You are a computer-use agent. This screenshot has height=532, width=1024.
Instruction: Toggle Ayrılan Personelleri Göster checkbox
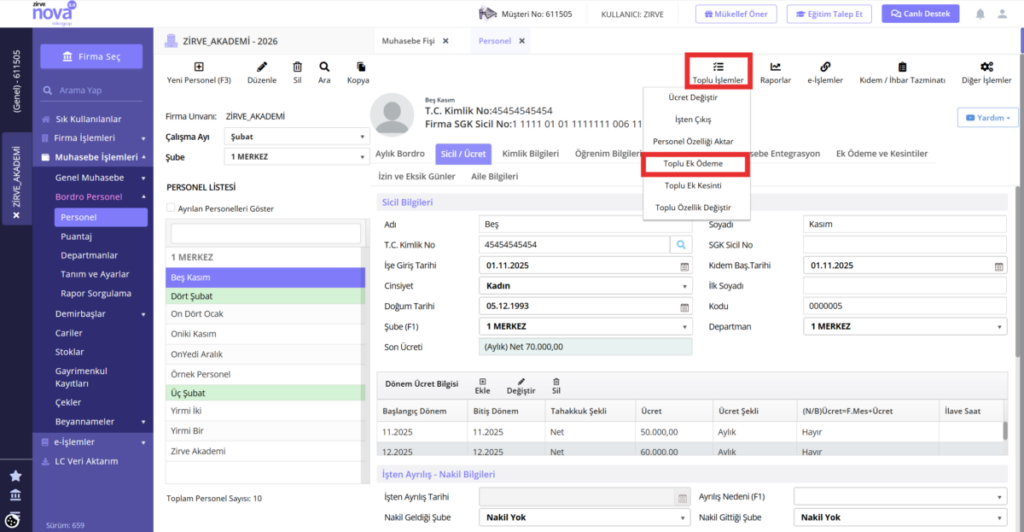[x=170, y=208]
